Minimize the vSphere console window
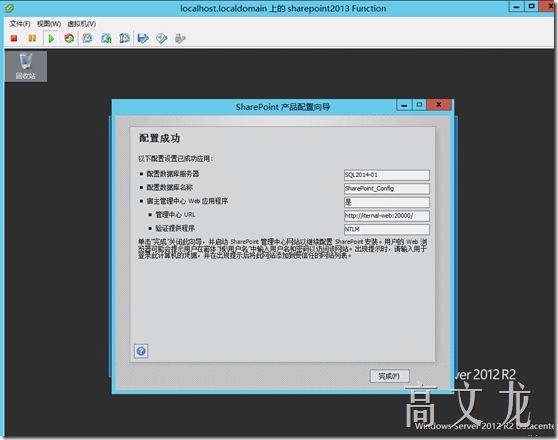This screenshot has width=558, height=440. [x=517, y=6]
